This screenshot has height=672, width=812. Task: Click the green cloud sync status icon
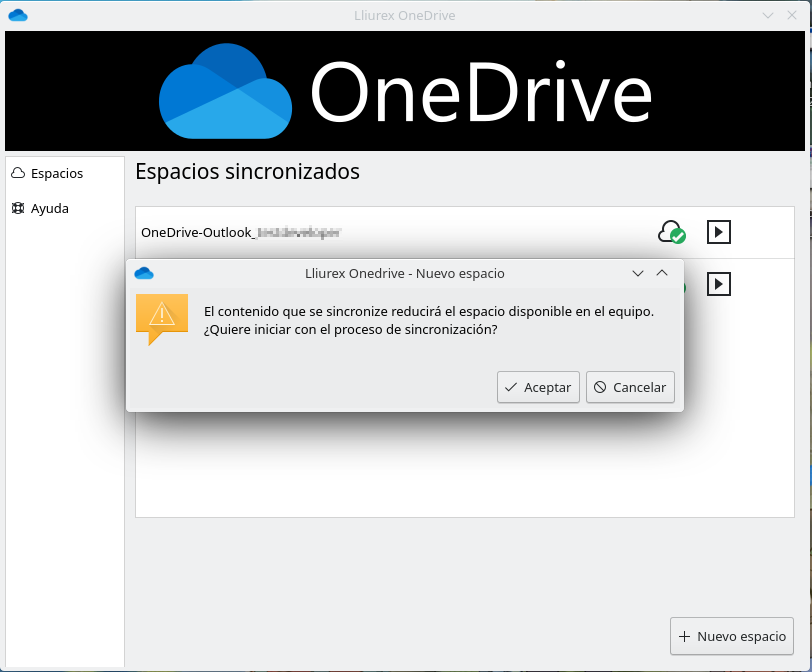click(x=671, y=232)
